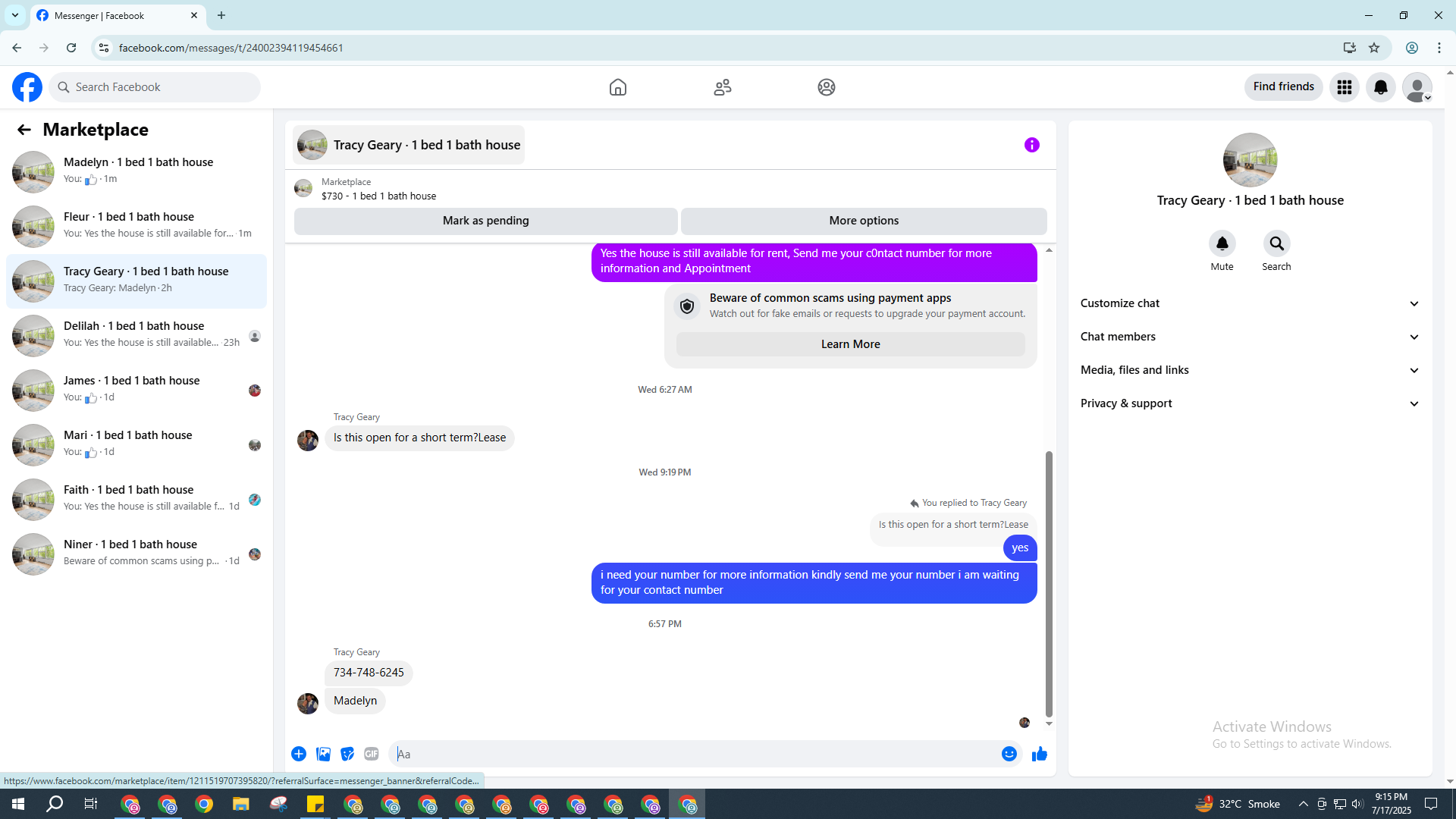Open the Chrome three-dot menu
This screenshot has height=819, width=1456.
(x=1439, y=48)
